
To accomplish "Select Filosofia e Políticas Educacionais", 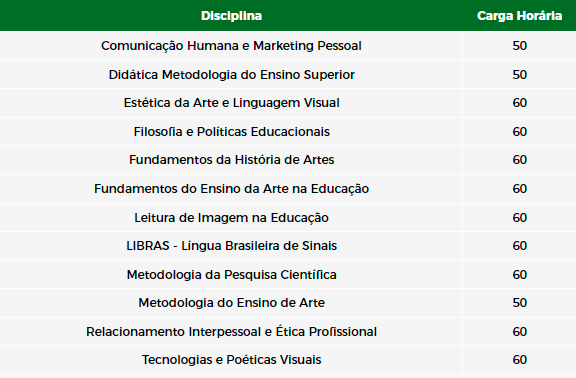I will [x=231, y=132].
